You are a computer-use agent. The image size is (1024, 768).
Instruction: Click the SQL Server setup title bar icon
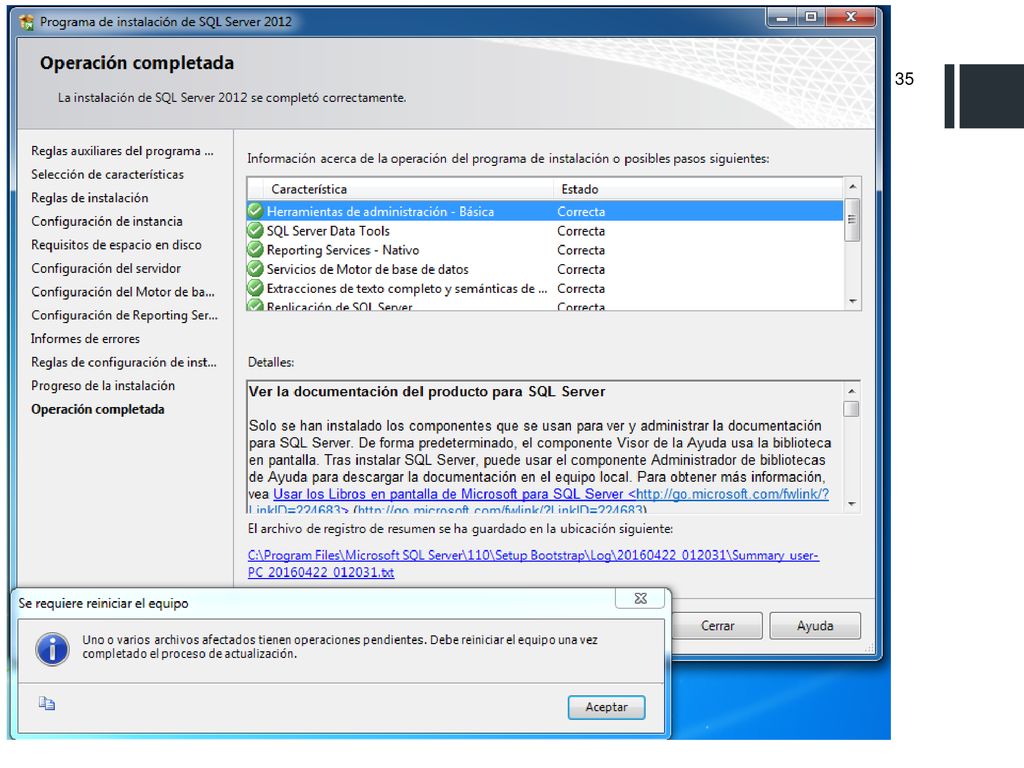tap(27, 22)
